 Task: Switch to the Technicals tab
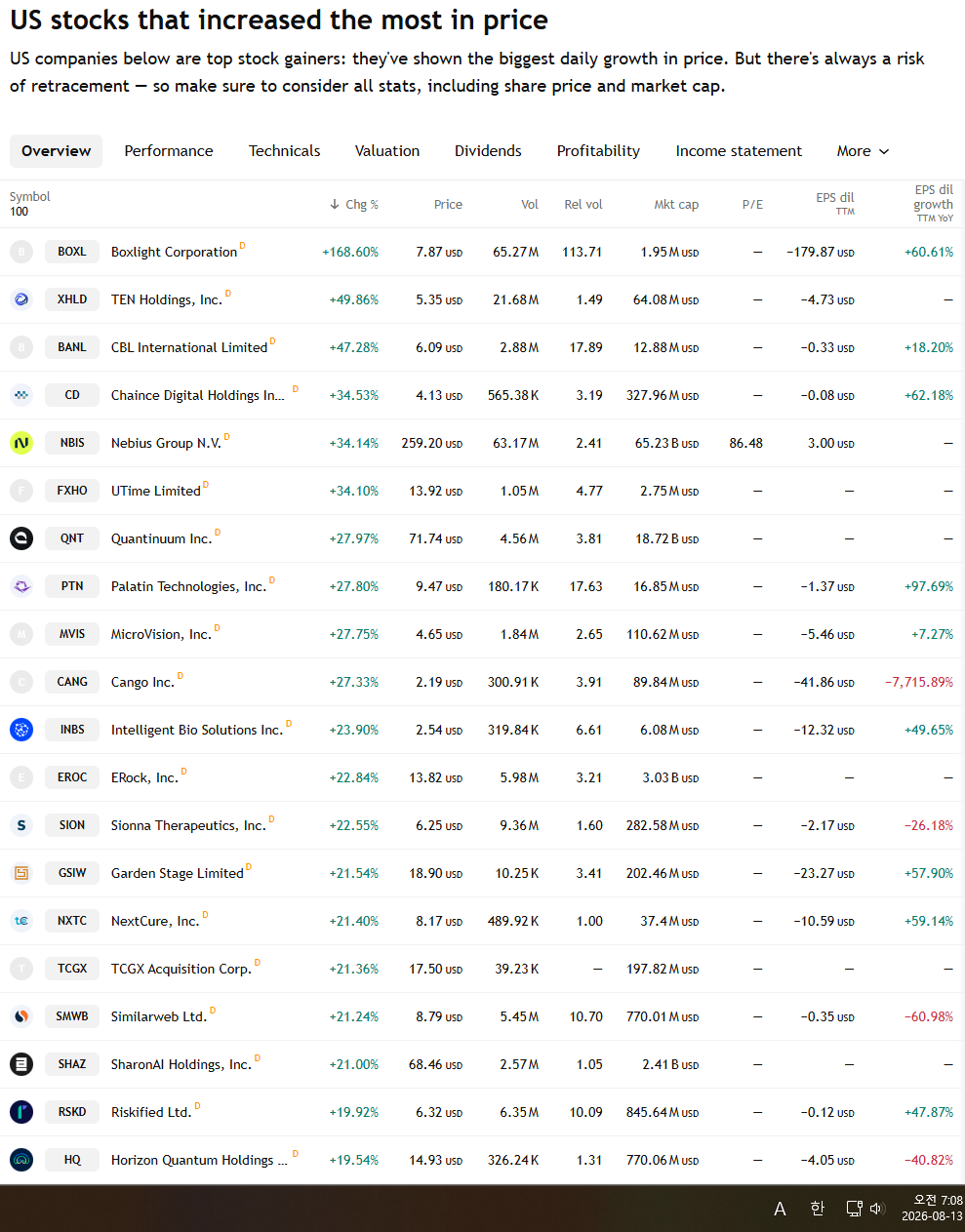click(x=284, y=151)
